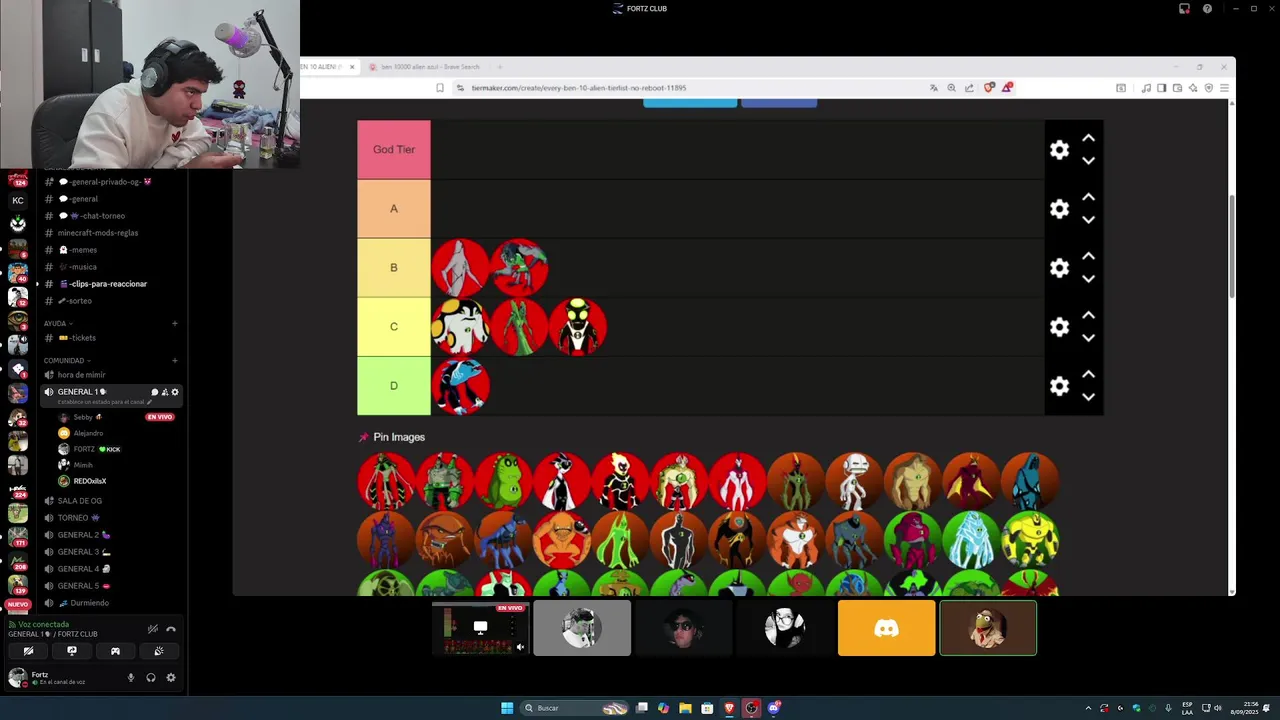Viewport: 1280px width, 720px height.
Task: Open settings gear for tier C row
Action: [1059, 327]
